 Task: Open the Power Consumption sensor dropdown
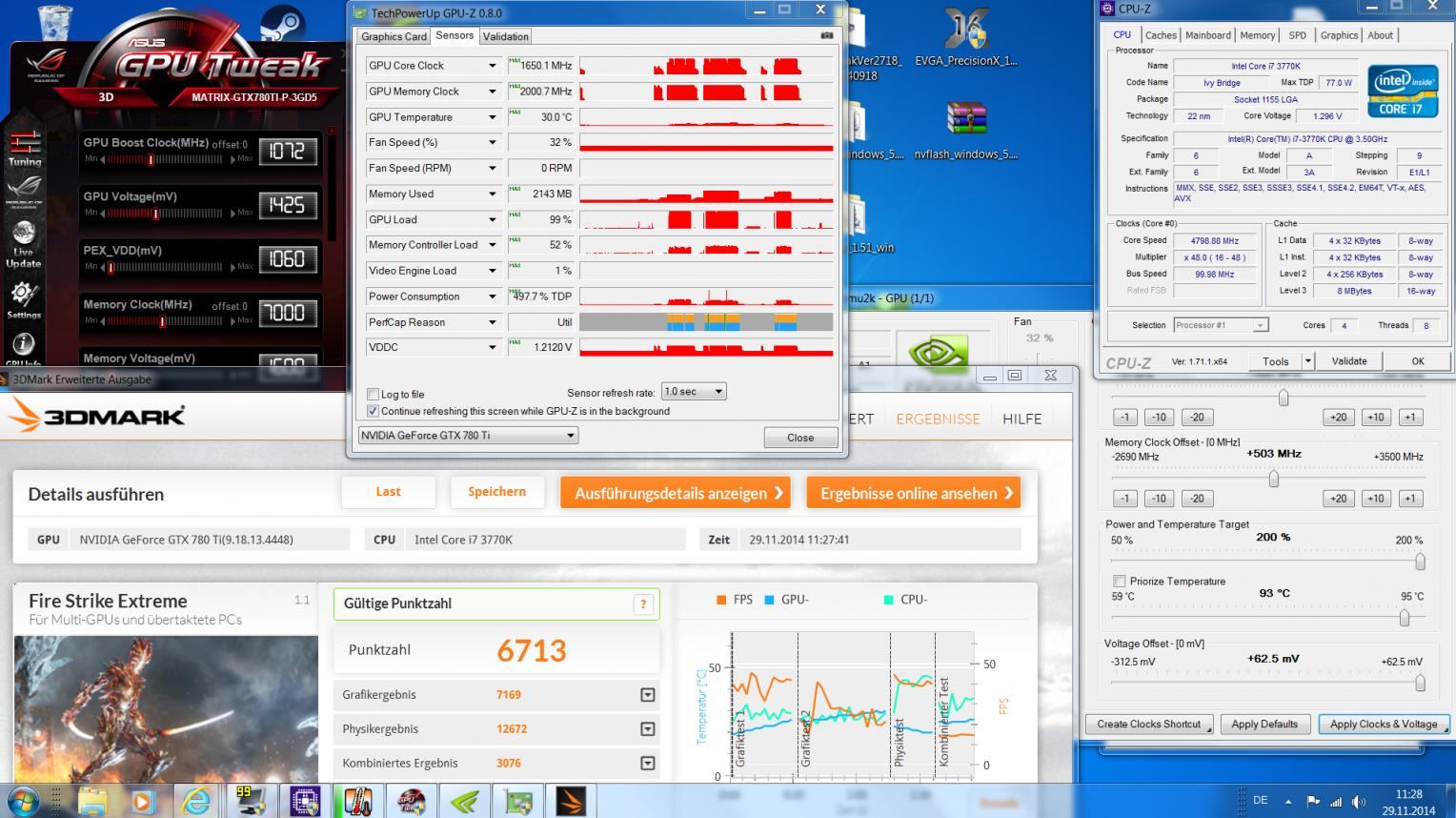coord(493,297)
